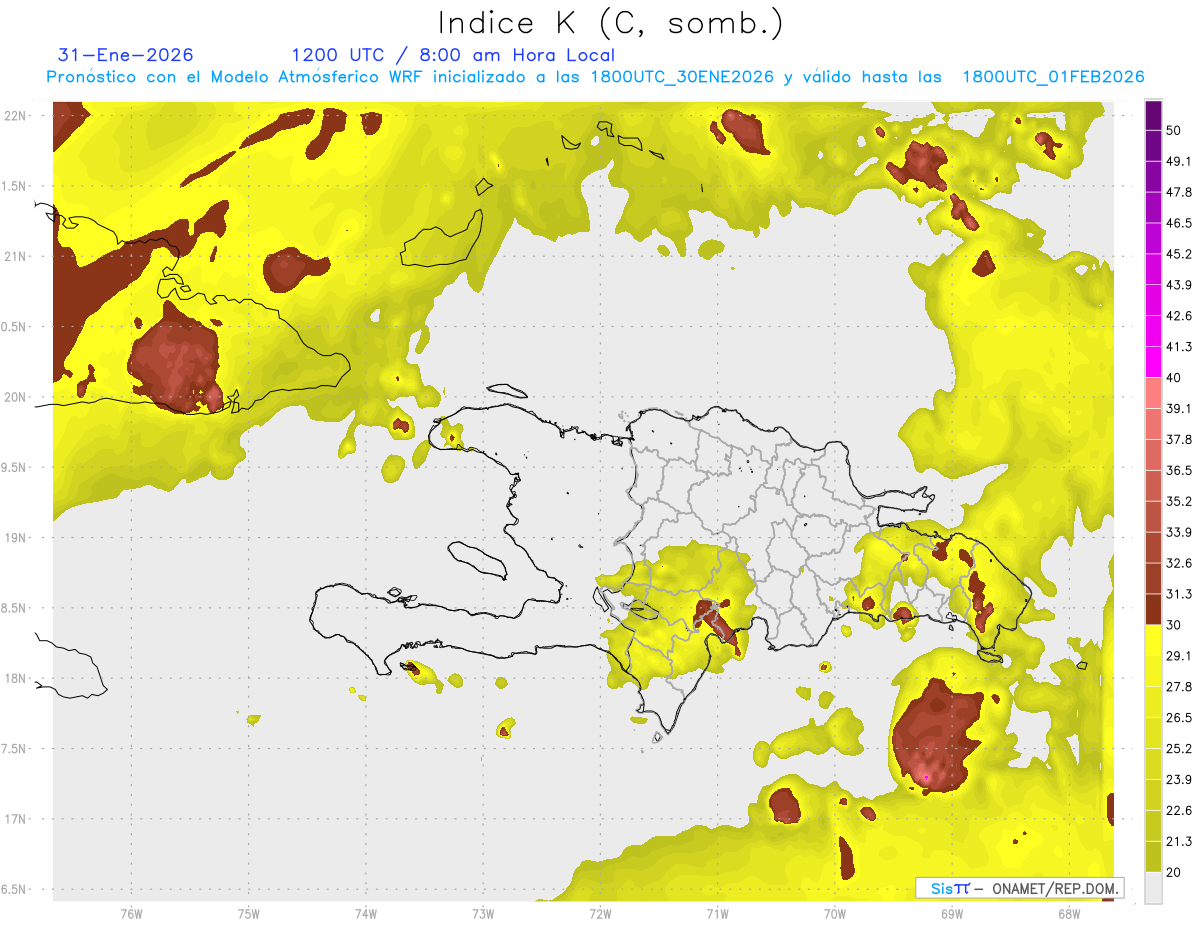This screenshot has width=1200, height=927.
Task: Pick the colorbar value "39.1"
Action: (x=1179, y=408)
